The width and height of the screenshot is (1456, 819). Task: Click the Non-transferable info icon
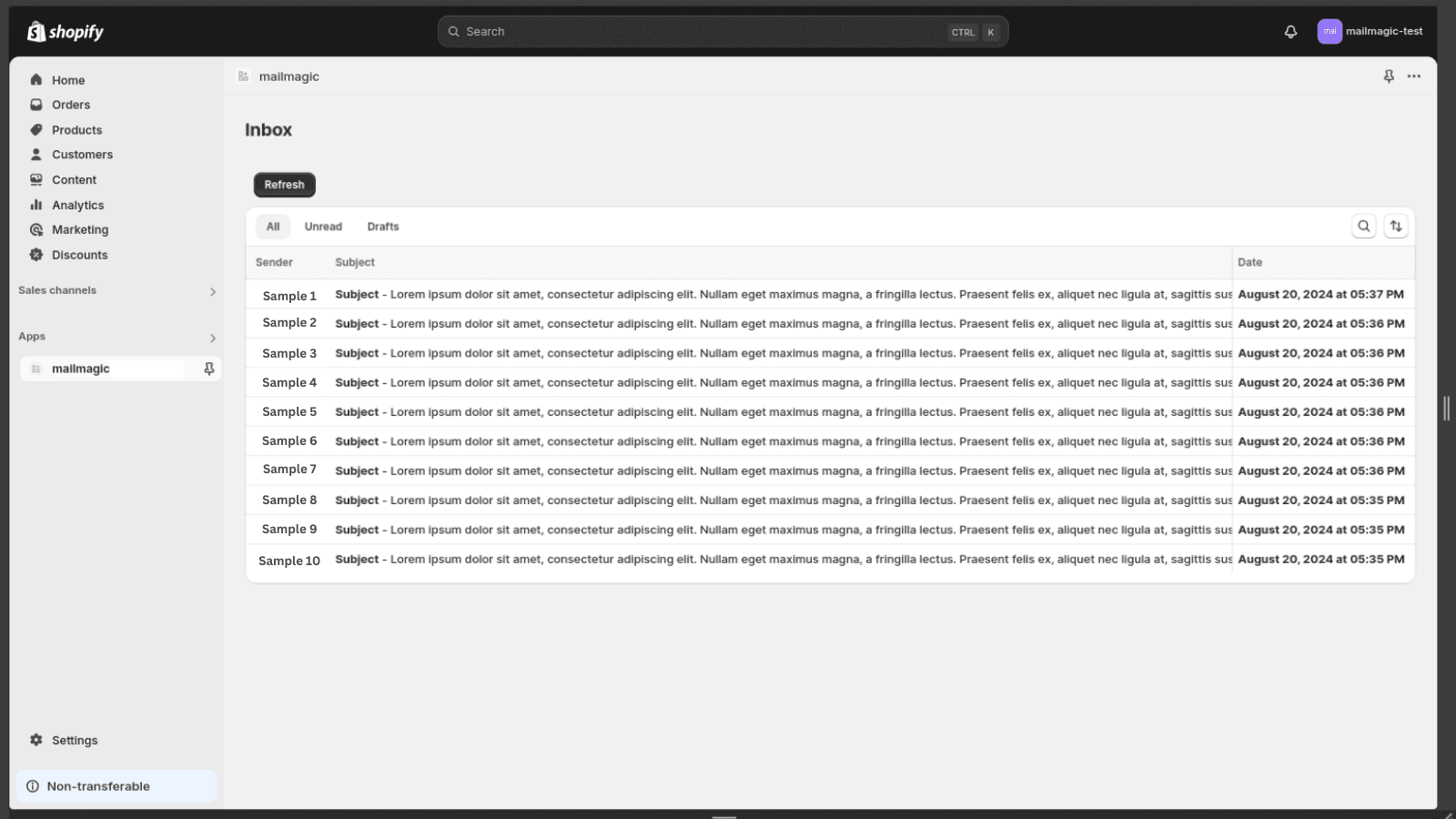click(33, 786)
